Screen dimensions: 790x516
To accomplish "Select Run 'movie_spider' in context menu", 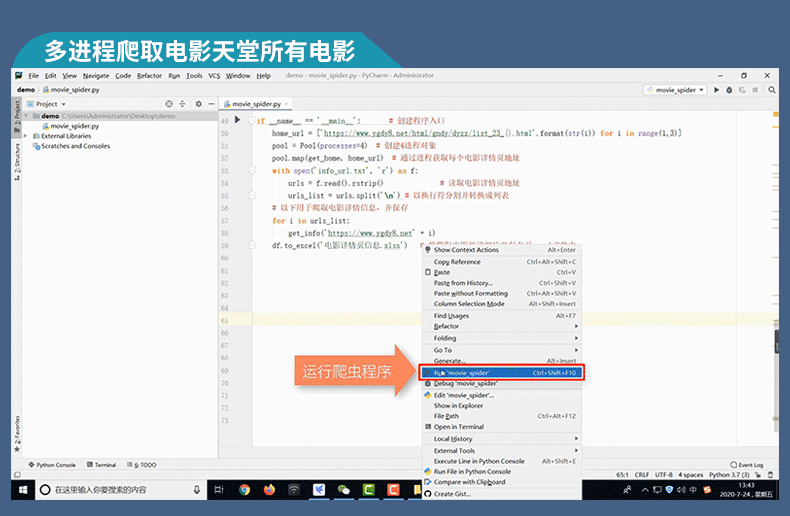I will (501, 373).
